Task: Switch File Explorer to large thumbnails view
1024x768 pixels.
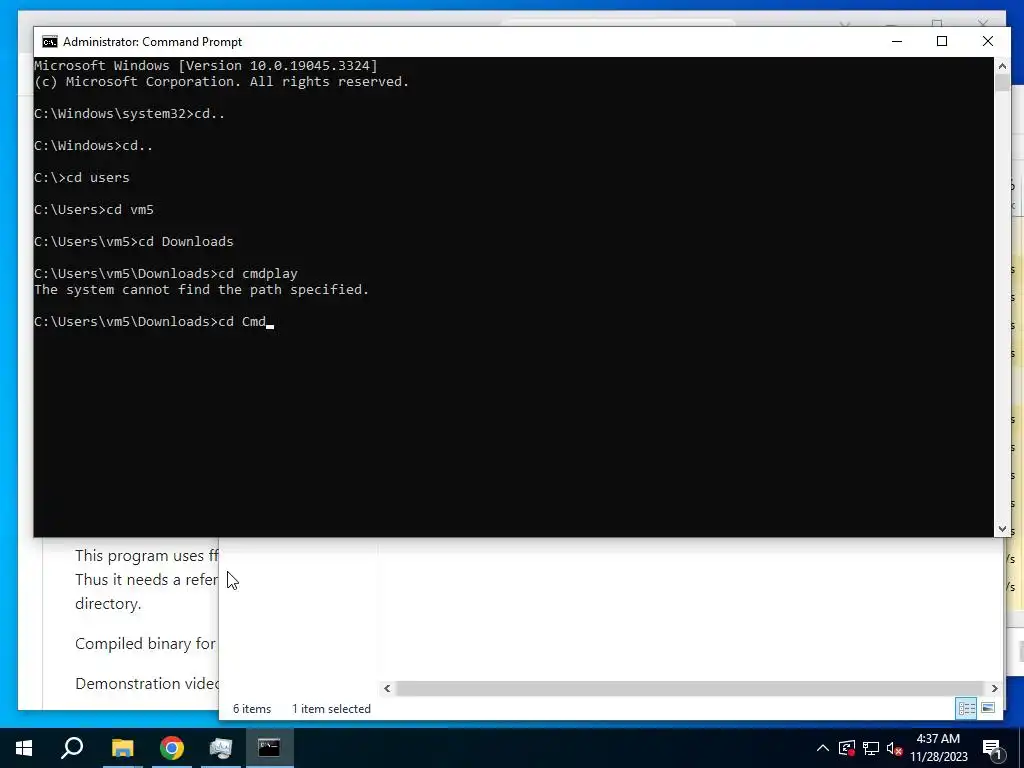Action: pos(988,708)
